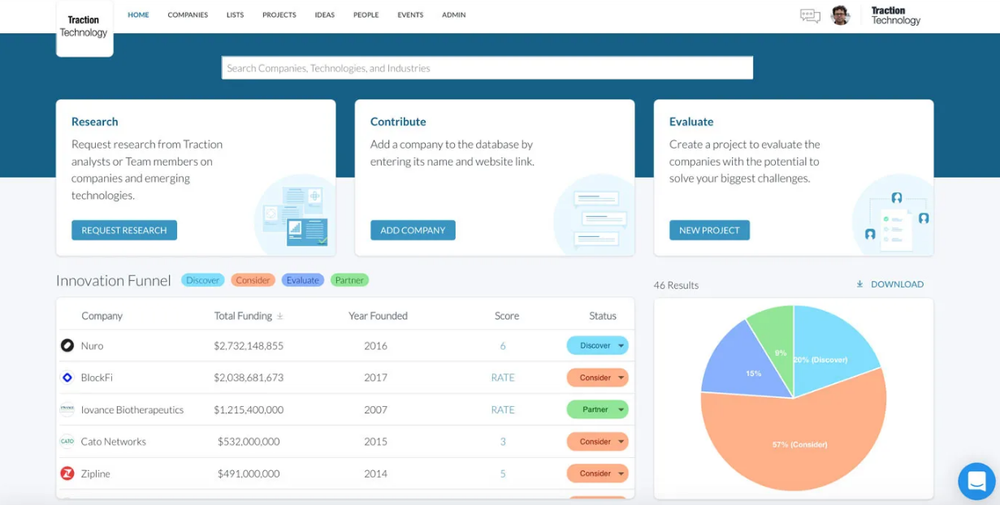Open Cato Networks' Consider status dropdown

click(x=598, y=441)
